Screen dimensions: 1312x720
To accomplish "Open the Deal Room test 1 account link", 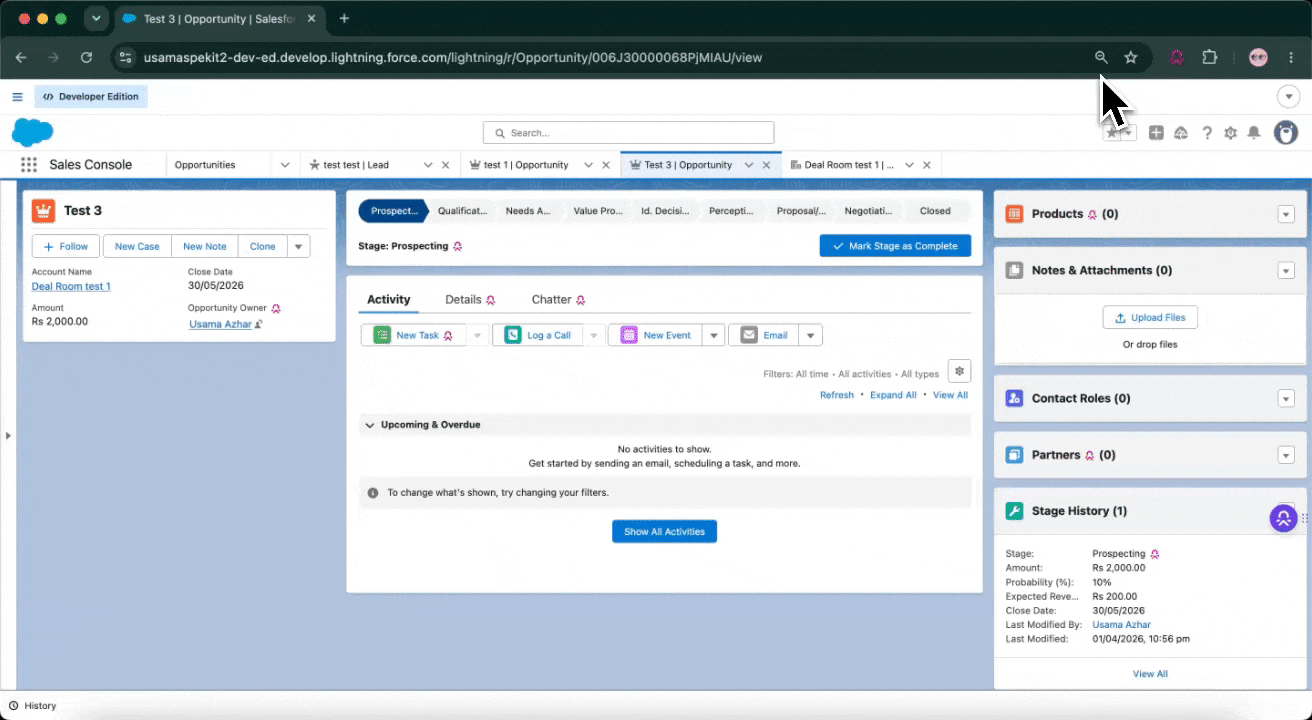I will click(71, 287).
